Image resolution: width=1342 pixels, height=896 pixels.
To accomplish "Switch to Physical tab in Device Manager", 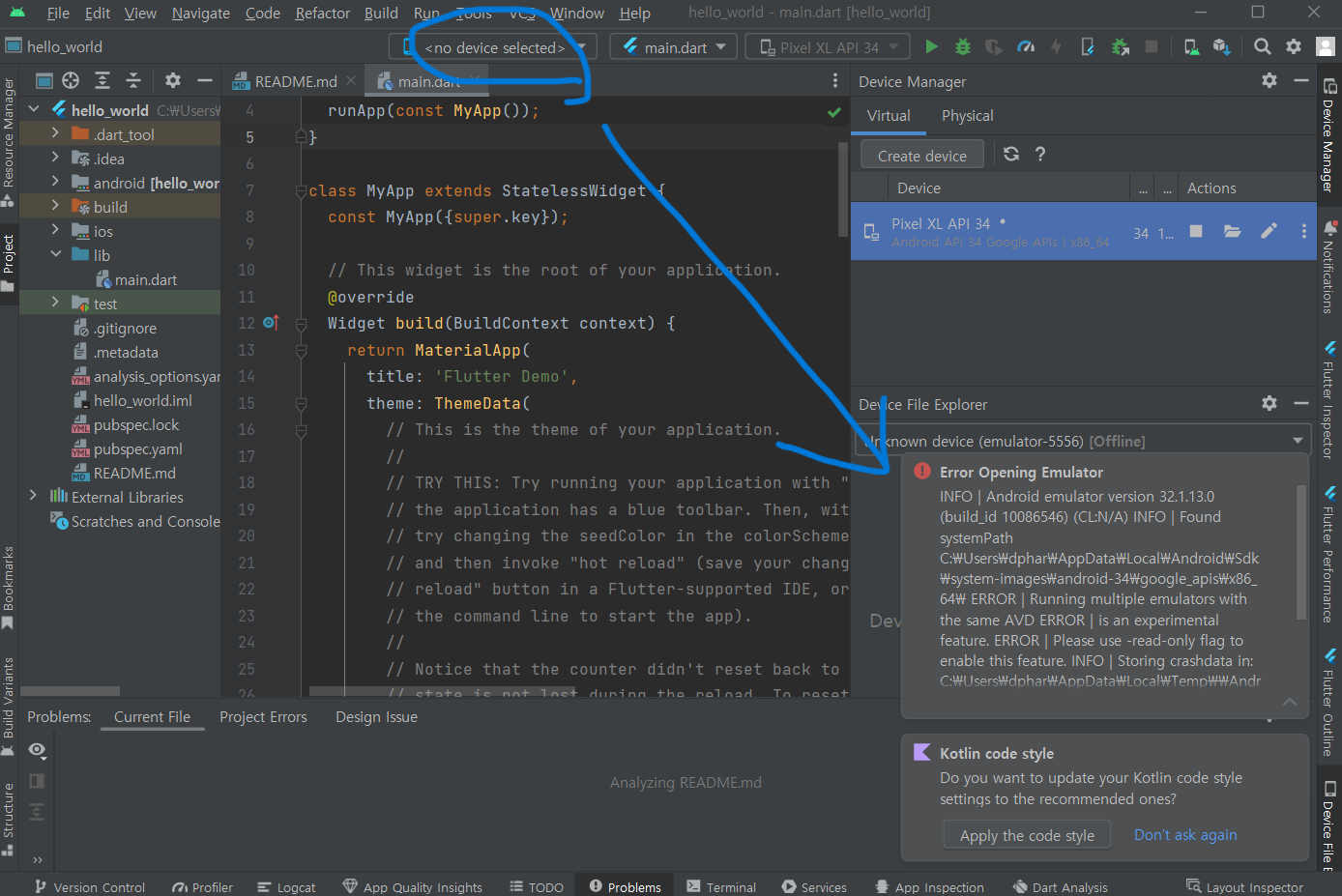I will [x=967, y=115].
